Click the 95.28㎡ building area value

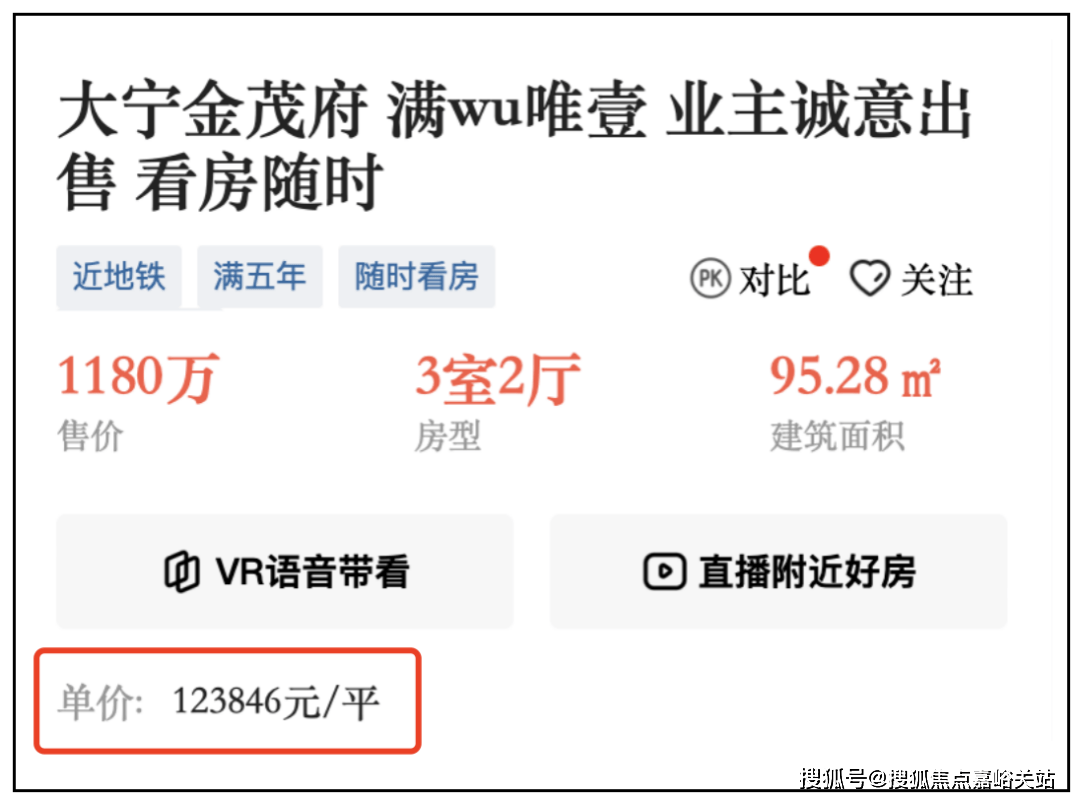click(x=855, y=376)
